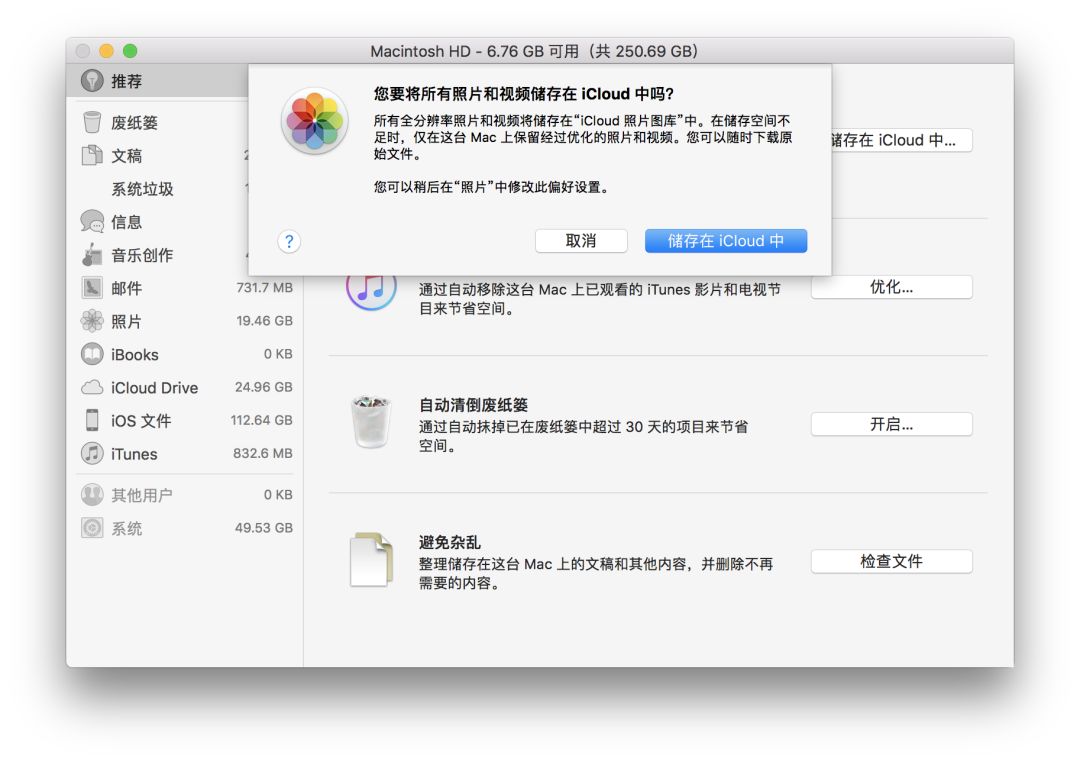Minimize the window with the yellow button
Image resolution: width=1080 pixels, height=762 pixels.
106,51
